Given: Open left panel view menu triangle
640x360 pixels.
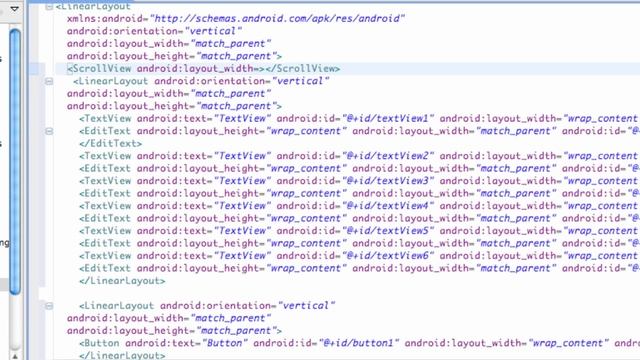Looking at the screenshot, I should pyautogui.click(x=15, y=8).
